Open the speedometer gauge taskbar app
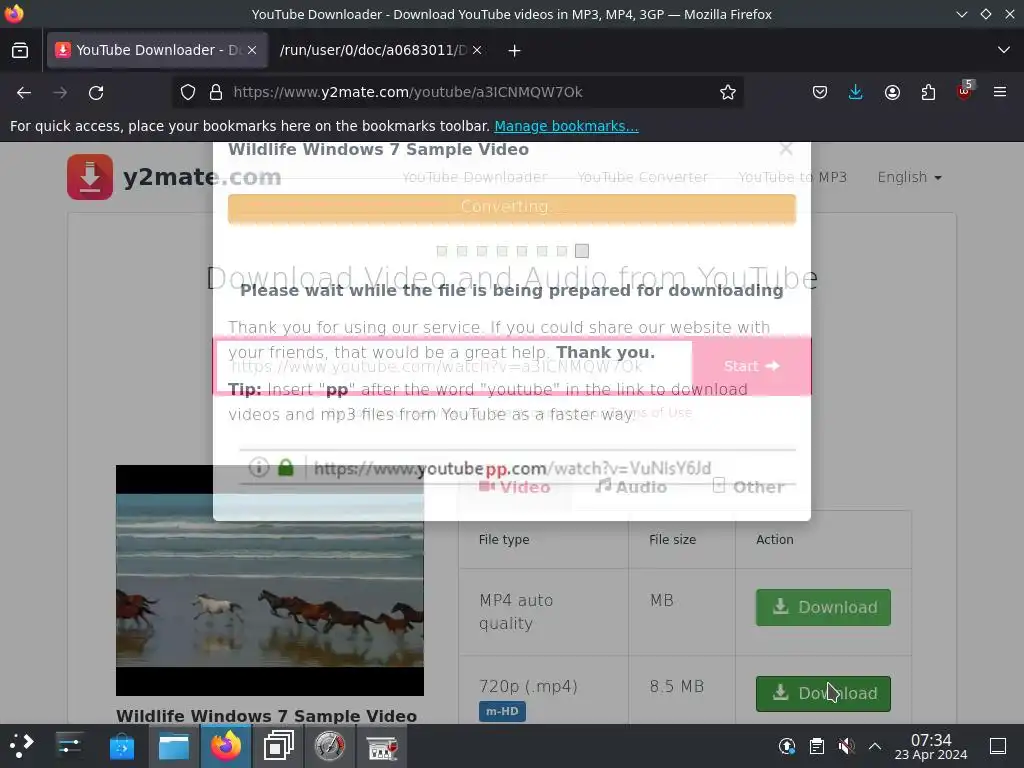 point(330,746)
